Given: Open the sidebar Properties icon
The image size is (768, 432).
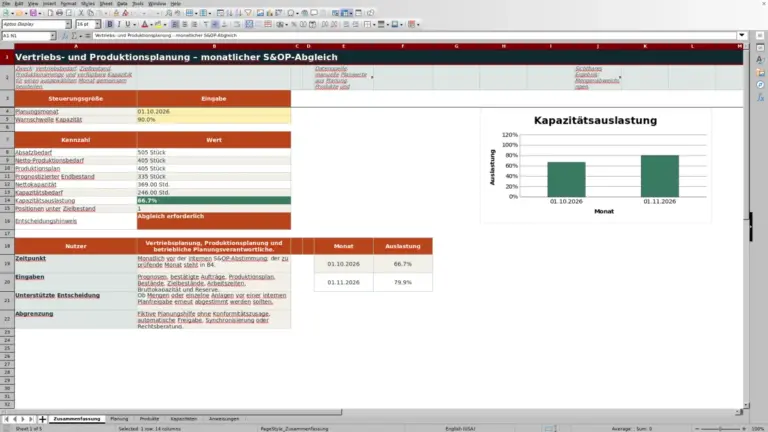Looking at the screenshot, I should click(x=760, y=48).
